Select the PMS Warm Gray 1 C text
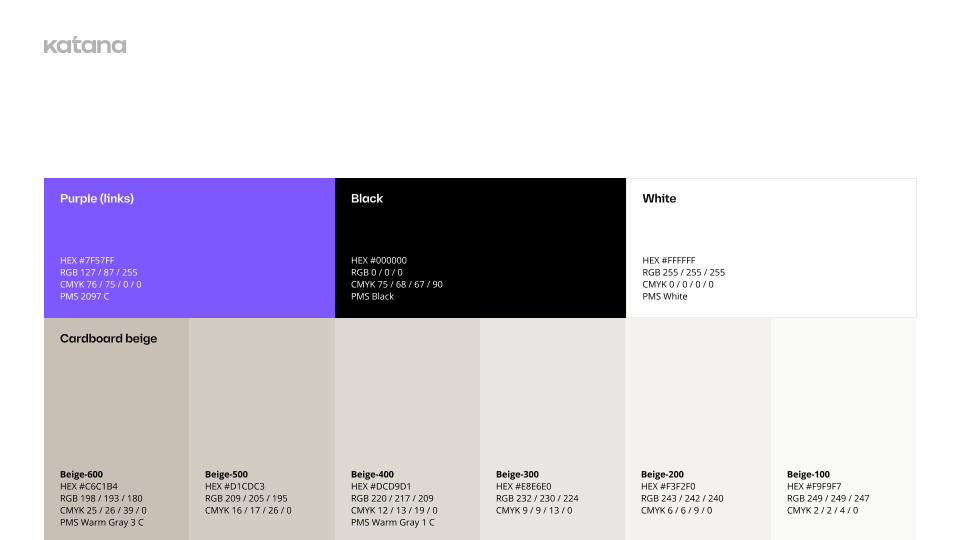960x540 pixels. pyautogui.click(x=393, y=523)
